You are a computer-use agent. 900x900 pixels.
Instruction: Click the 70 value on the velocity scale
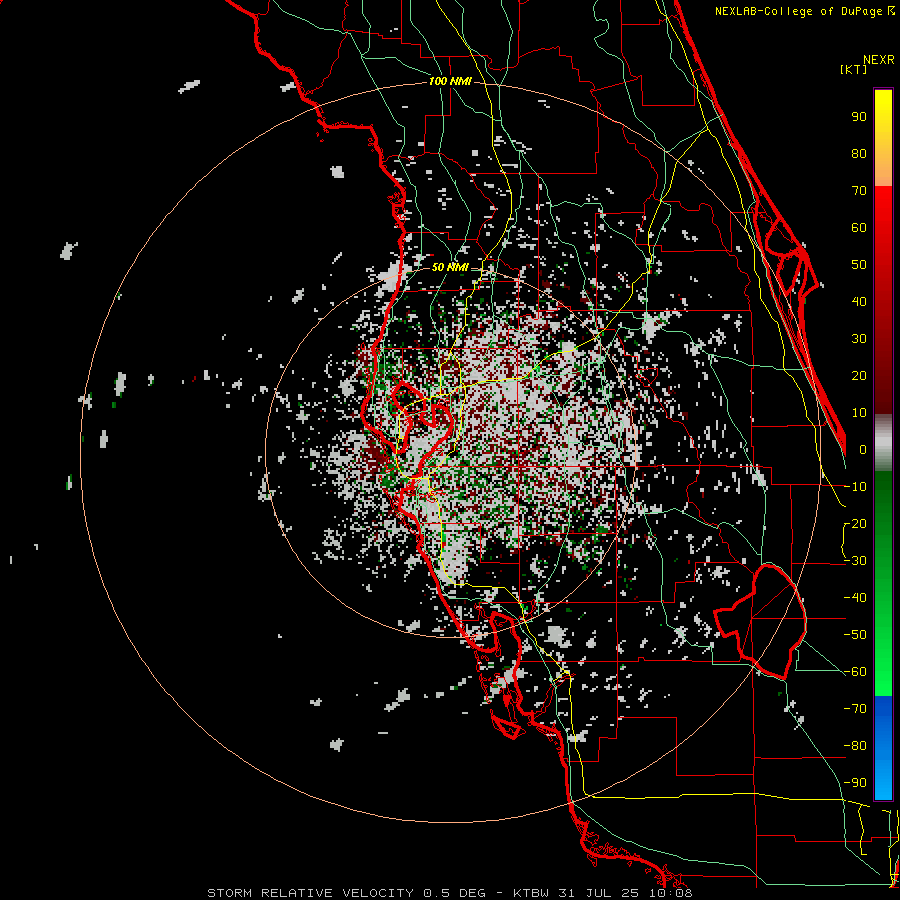[859, 191]
